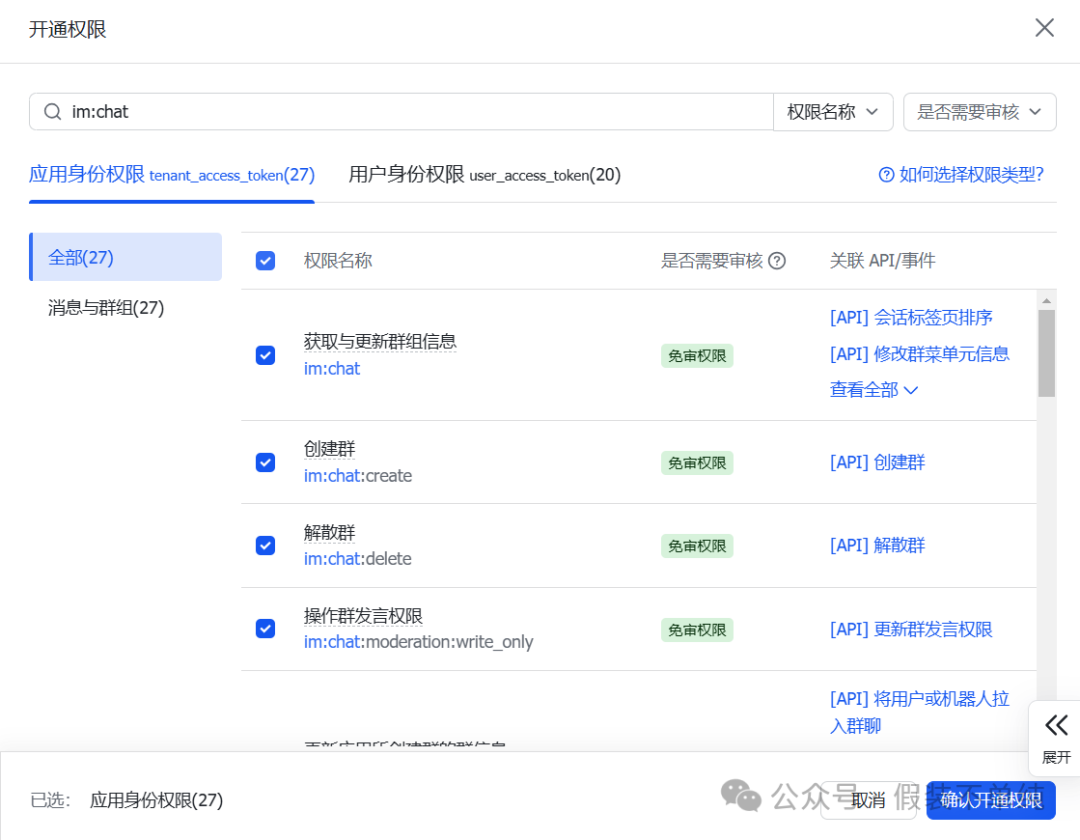Close the 开通权限 dialog
Viewport: 1080px width, 840px height.
click(1044, 28)
